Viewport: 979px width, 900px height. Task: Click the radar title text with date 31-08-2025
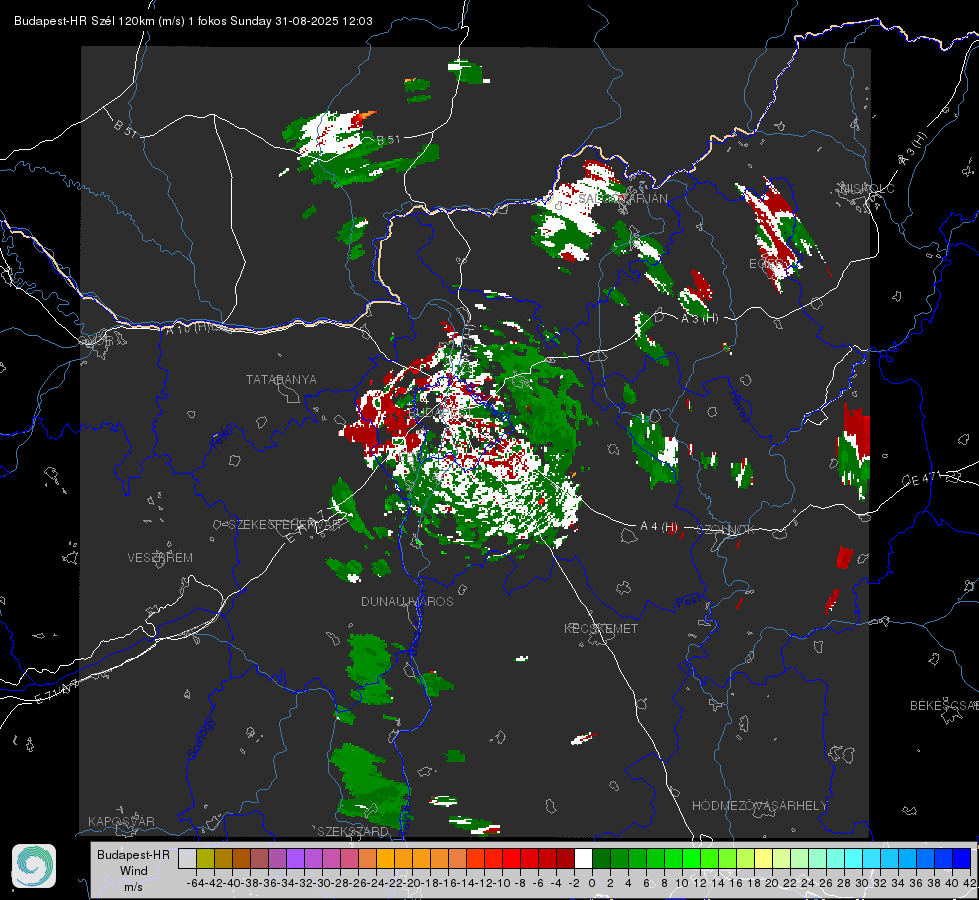coord(194,21)
